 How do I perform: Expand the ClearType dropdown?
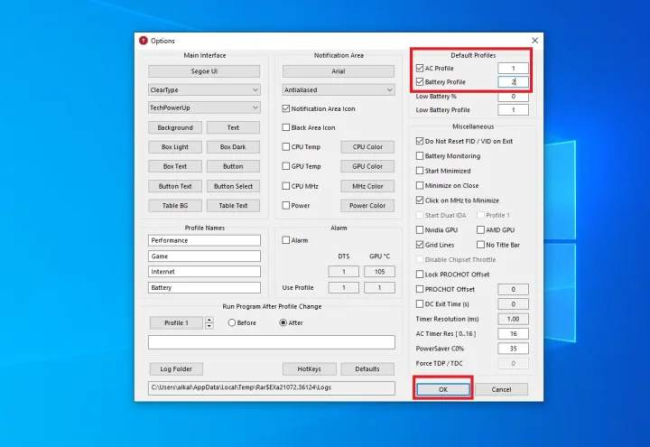point(204,90)
